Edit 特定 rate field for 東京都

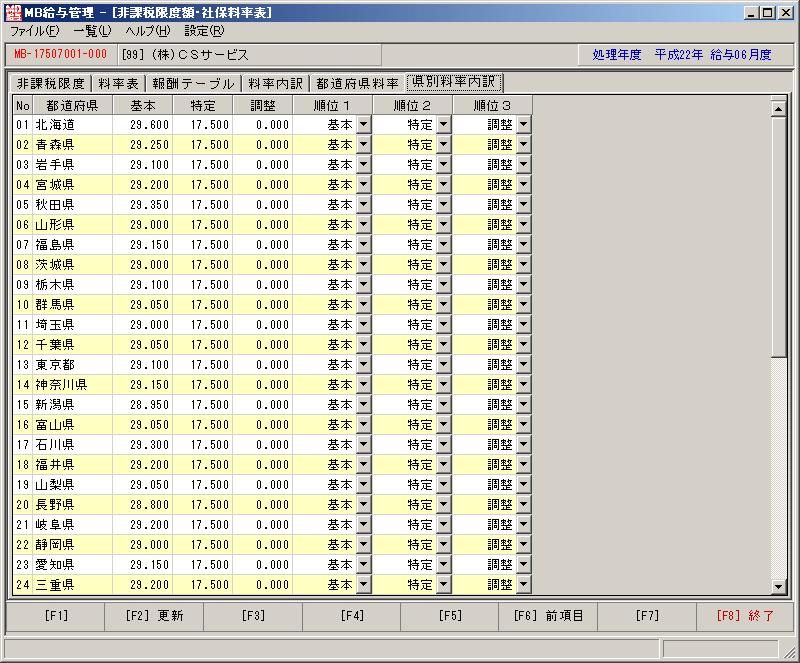[203, 364]
